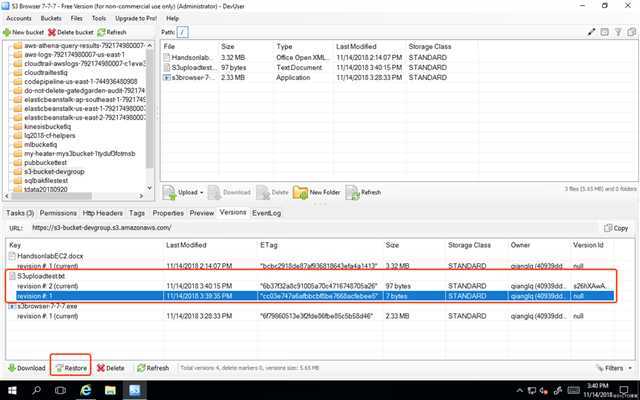The image size is (640, 400).
Task: Open Windows taskbar search
Action: (36, 390)
